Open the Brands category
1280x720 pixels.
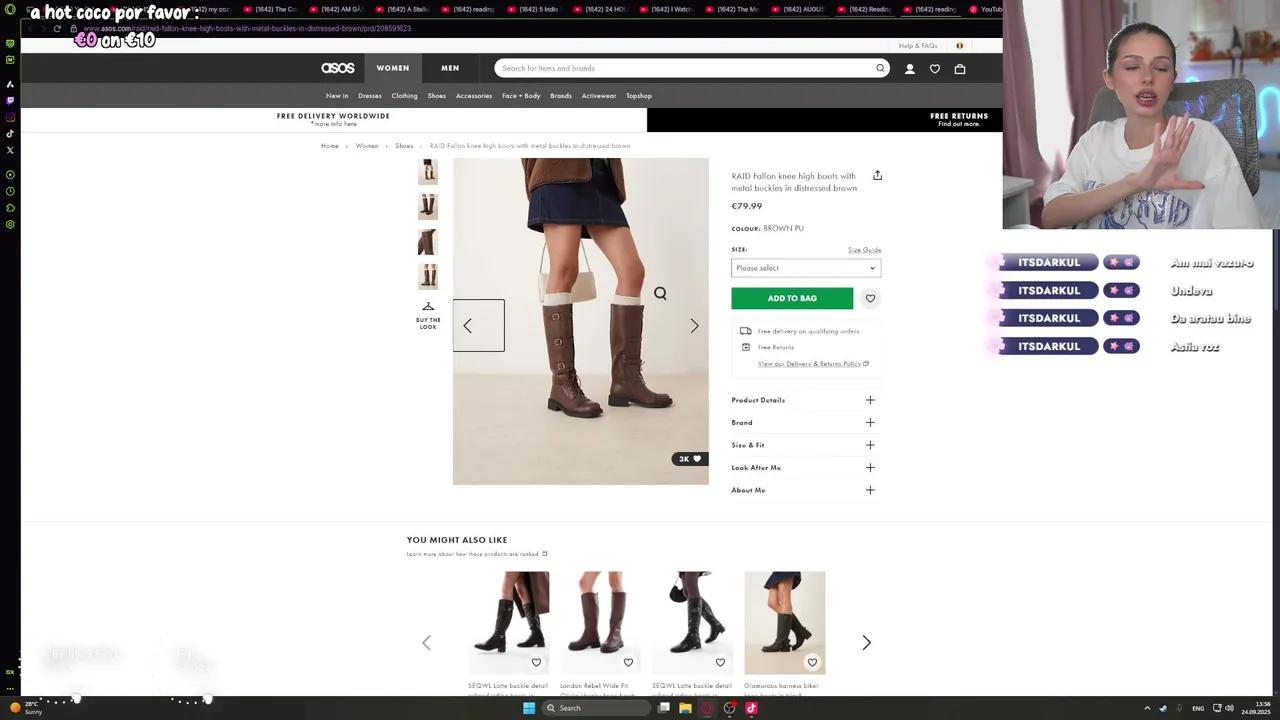coord(561,96)
